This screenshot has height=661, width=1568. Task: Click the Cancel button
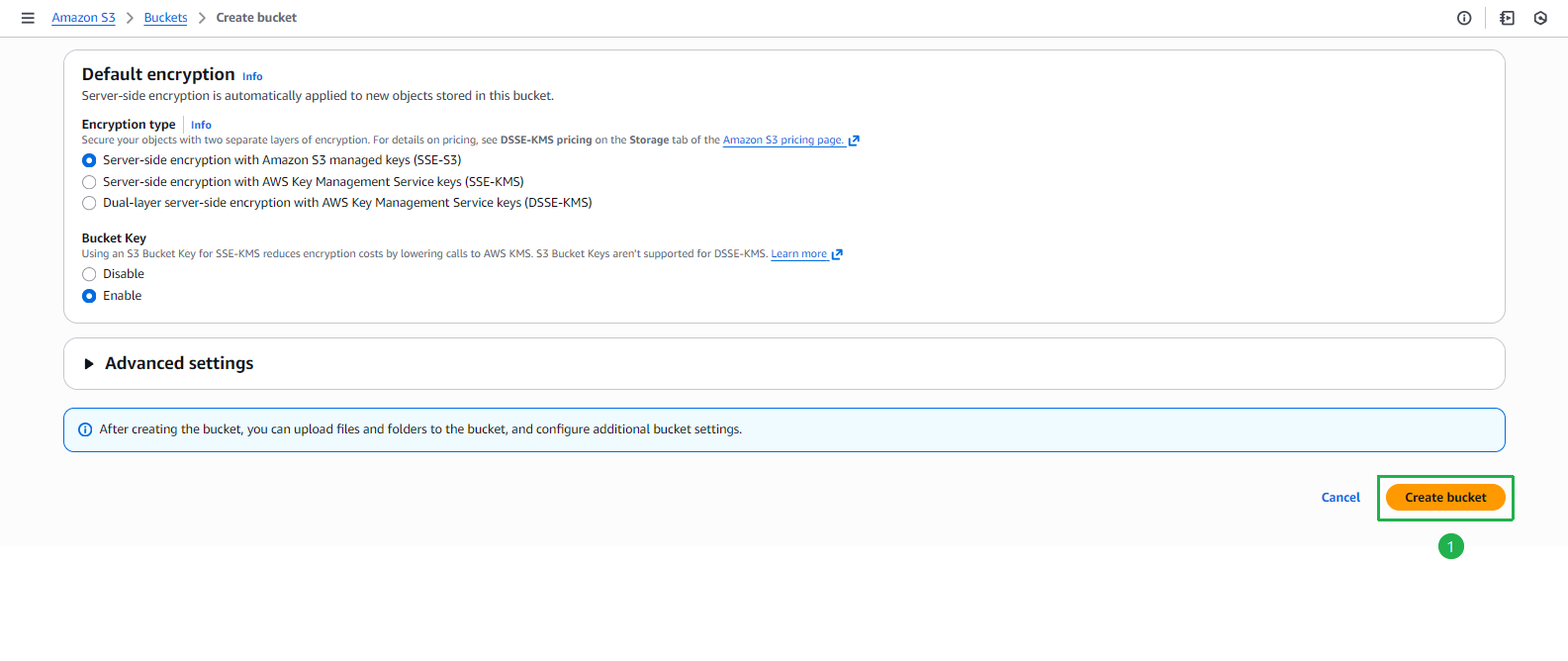pos(1340,498)
